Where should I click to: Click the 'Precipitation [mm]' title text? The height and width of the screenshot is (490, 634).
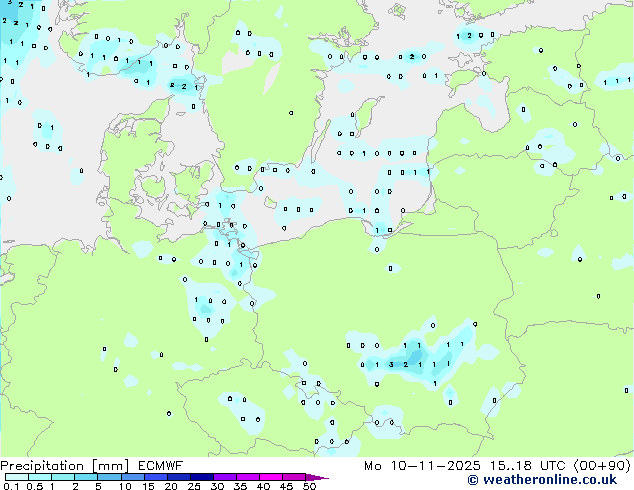(65, 466)
